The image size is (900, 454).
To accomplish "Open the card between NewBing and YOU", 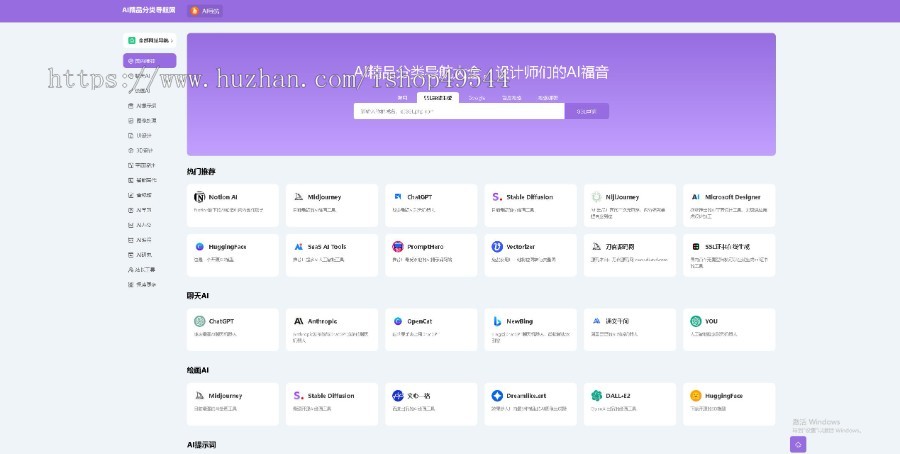I will [x=630, y=329].
